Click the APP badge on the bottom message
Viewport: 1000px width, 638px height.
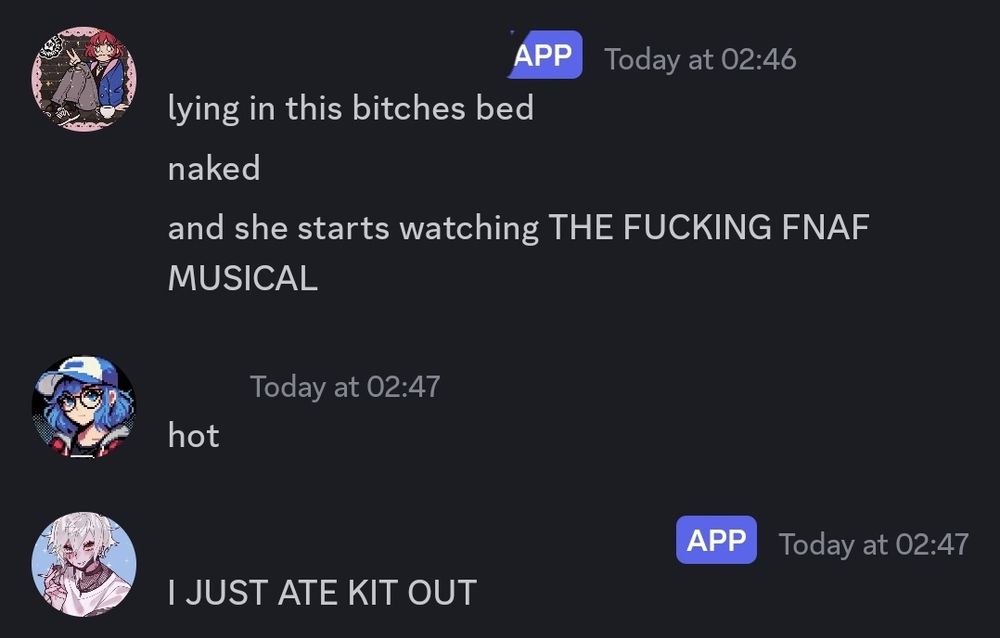[716, 541]
